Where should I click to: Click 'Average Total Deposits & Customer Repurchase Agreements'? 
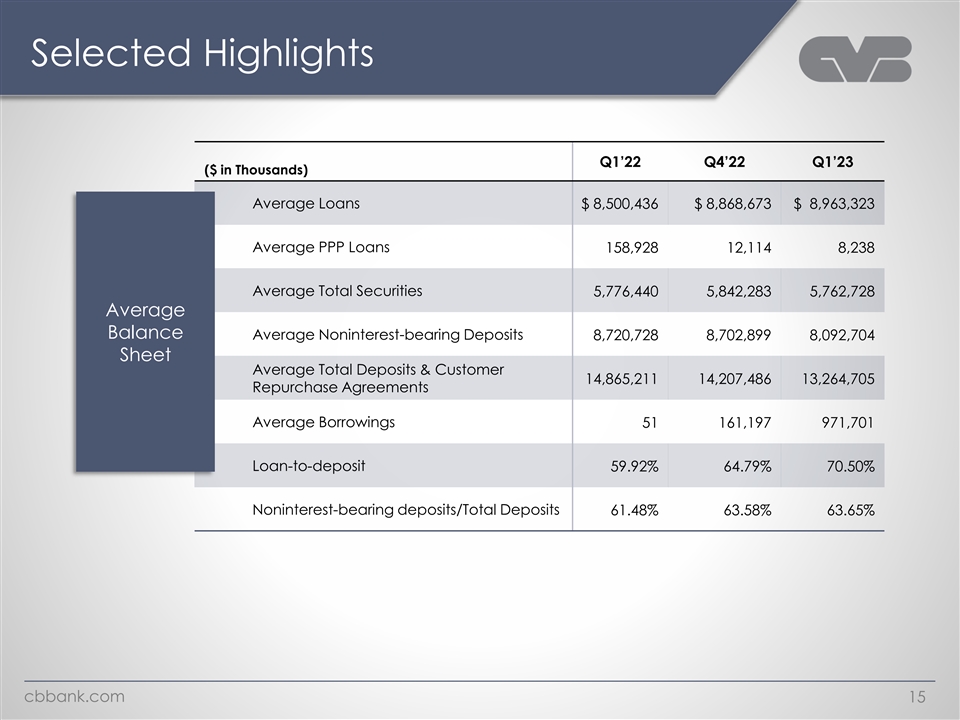click(x=378, y=378)
